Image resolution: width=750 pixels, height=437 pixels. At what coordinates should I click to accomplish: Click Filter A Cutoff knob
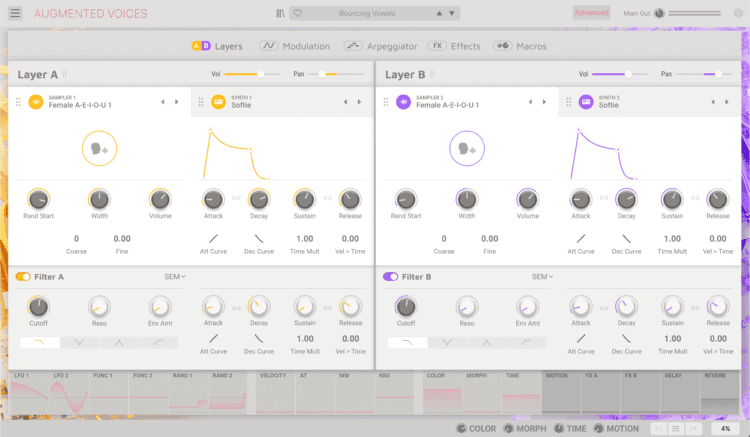(x=38, y=307)
